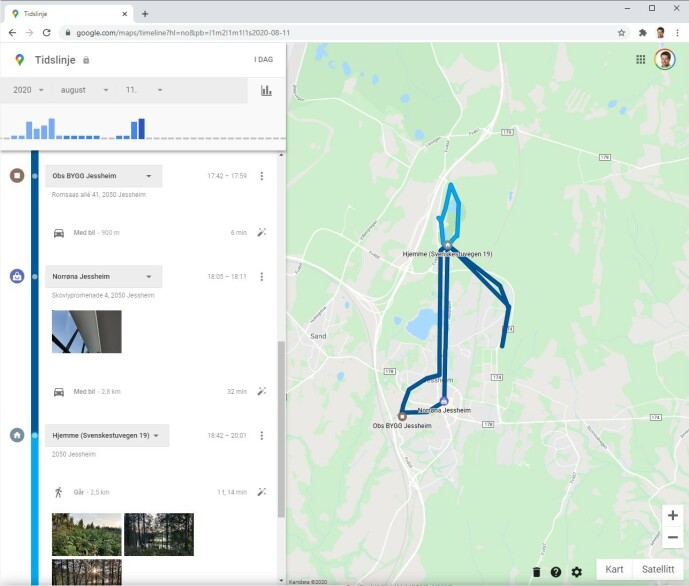Open the Google apps grid
Screen dimensions: 689x586
point(641,59)
